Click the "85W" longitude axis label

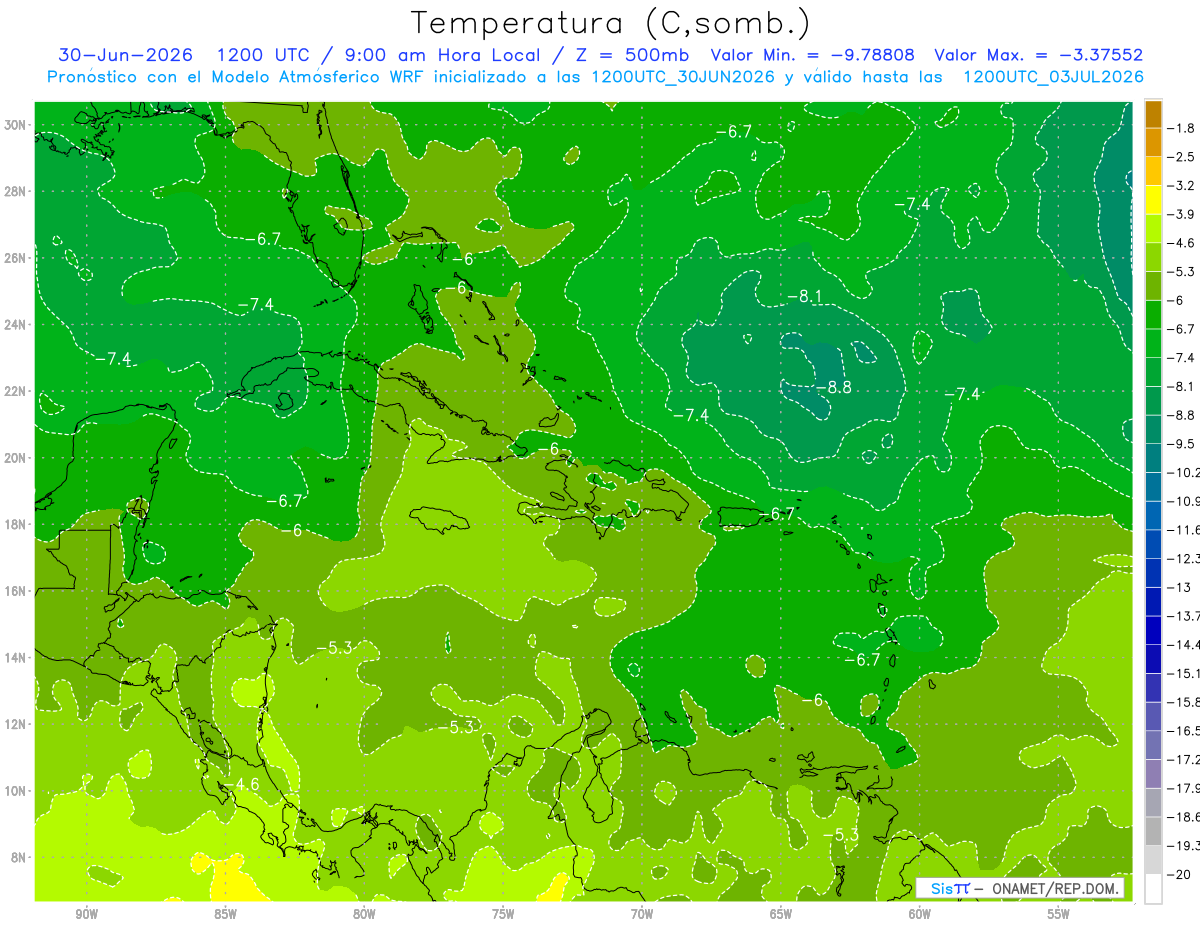coord(225,914)
